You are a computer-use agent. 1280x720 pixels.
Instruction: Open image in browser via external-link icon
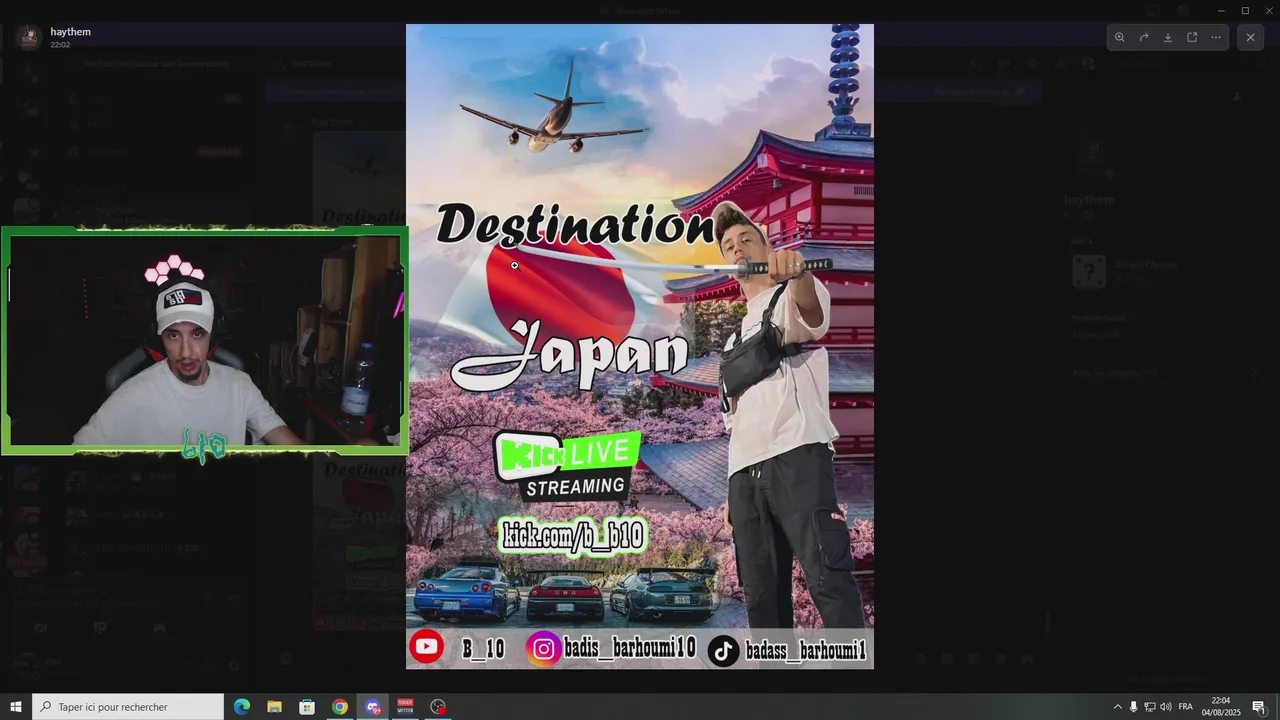1192,37
